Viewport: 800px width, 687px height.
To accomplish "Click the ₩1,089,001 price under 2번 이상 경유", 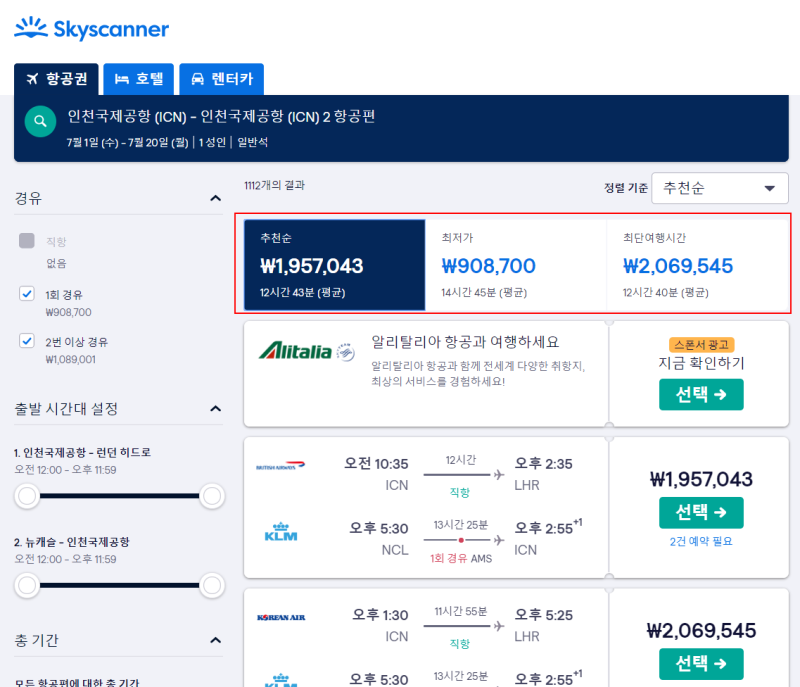I will click(70, 360).
